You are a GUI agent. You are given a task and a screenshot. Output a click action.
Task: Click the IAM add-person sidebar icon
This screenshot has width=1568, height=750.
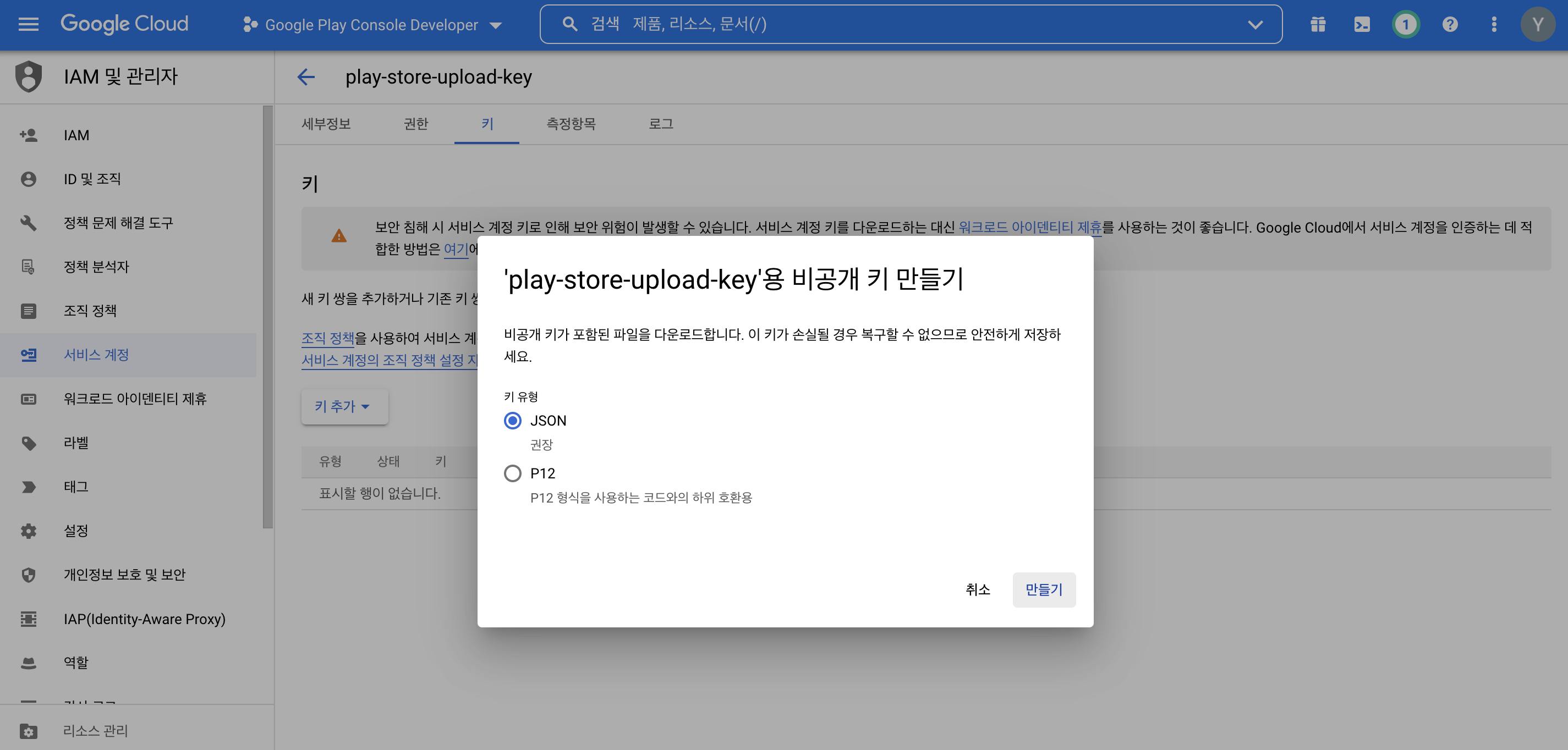click(29, 135)
